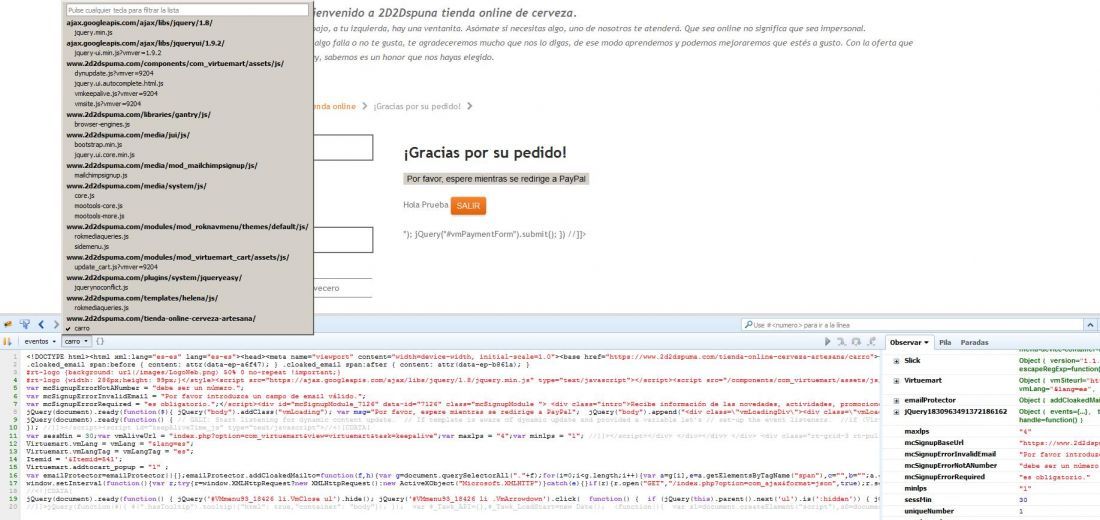Click the 'Gracias por su pedido!' breadcrumb
Viewport: 1100px width, 520px height.
click(417, 106)
